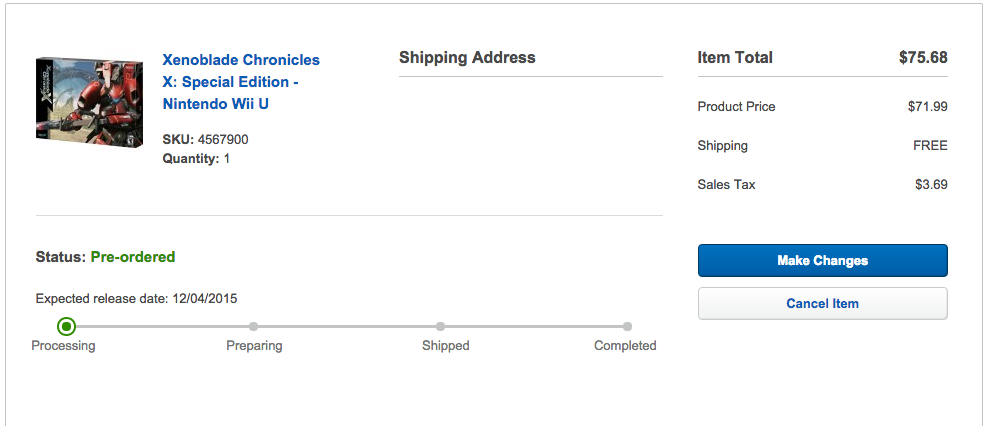This screenshot has height=426, width=984.
Task: Click the Item Total amount $75.68
Action: 923,58
